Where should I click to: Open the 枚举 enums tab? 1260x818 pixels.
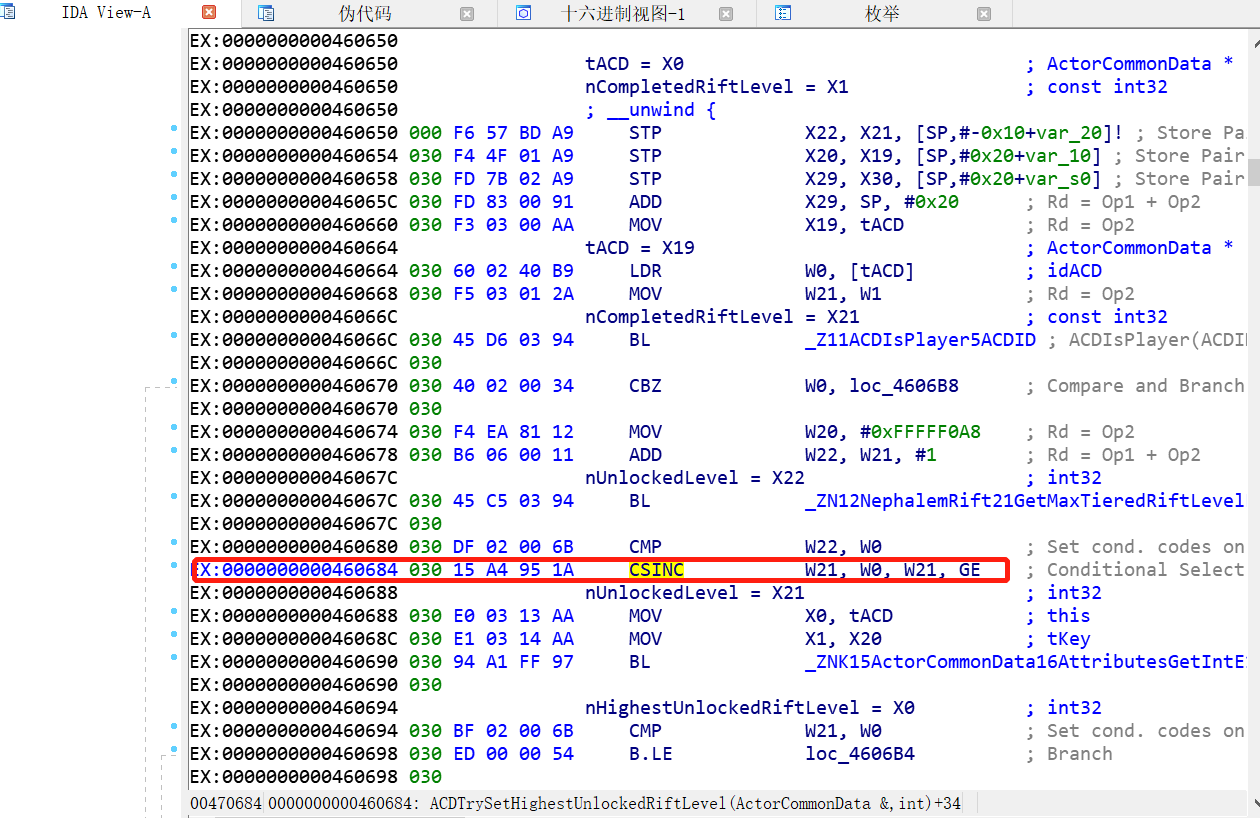click(882, 13)
